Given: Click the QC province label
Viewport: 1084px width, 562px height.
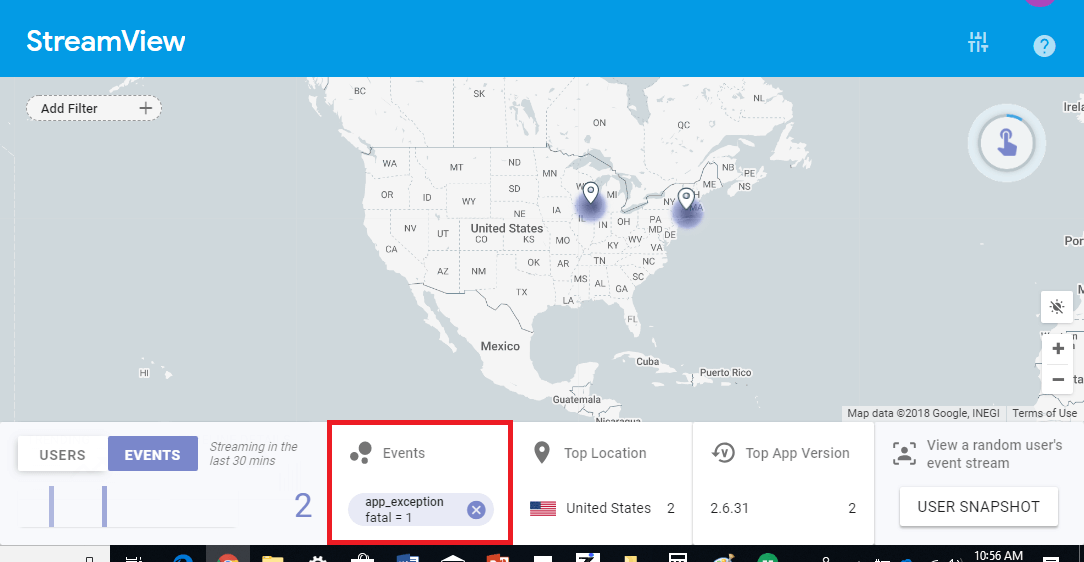Looking at the screenshot, I should coord(683,125).
